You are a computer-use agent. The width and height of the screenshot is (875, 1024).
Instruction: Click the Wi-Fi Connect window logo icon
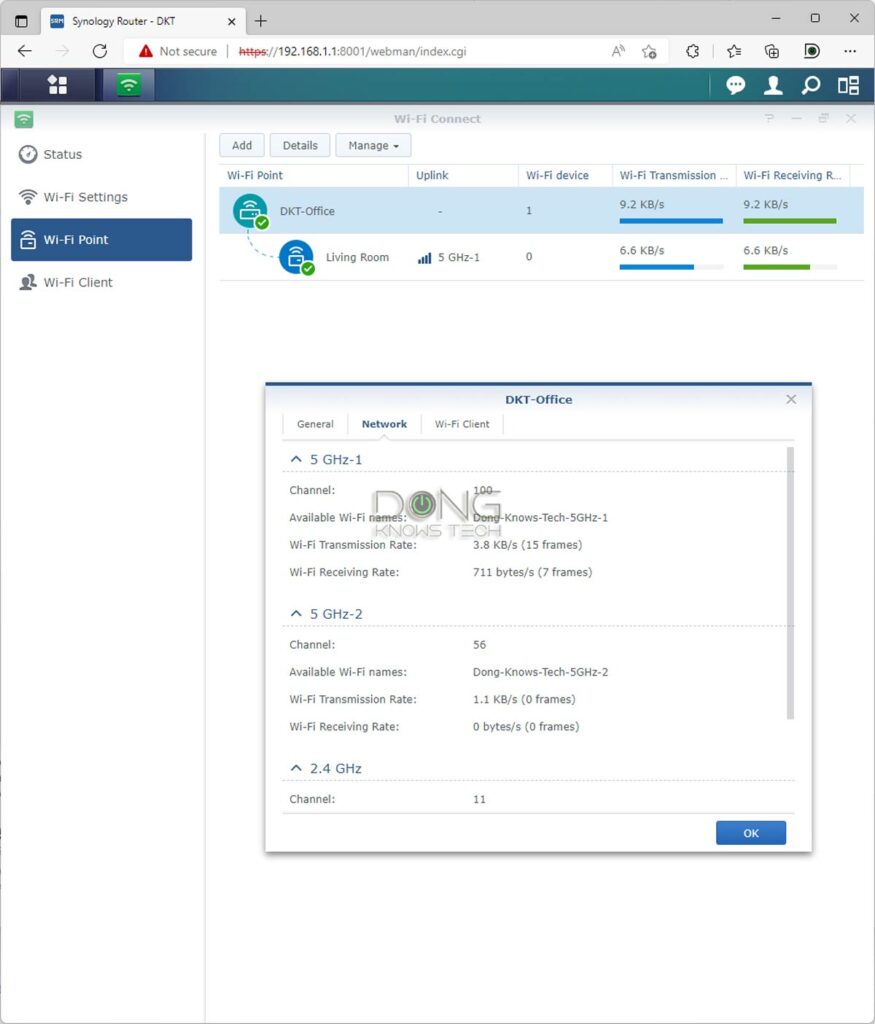click(24, 119)
